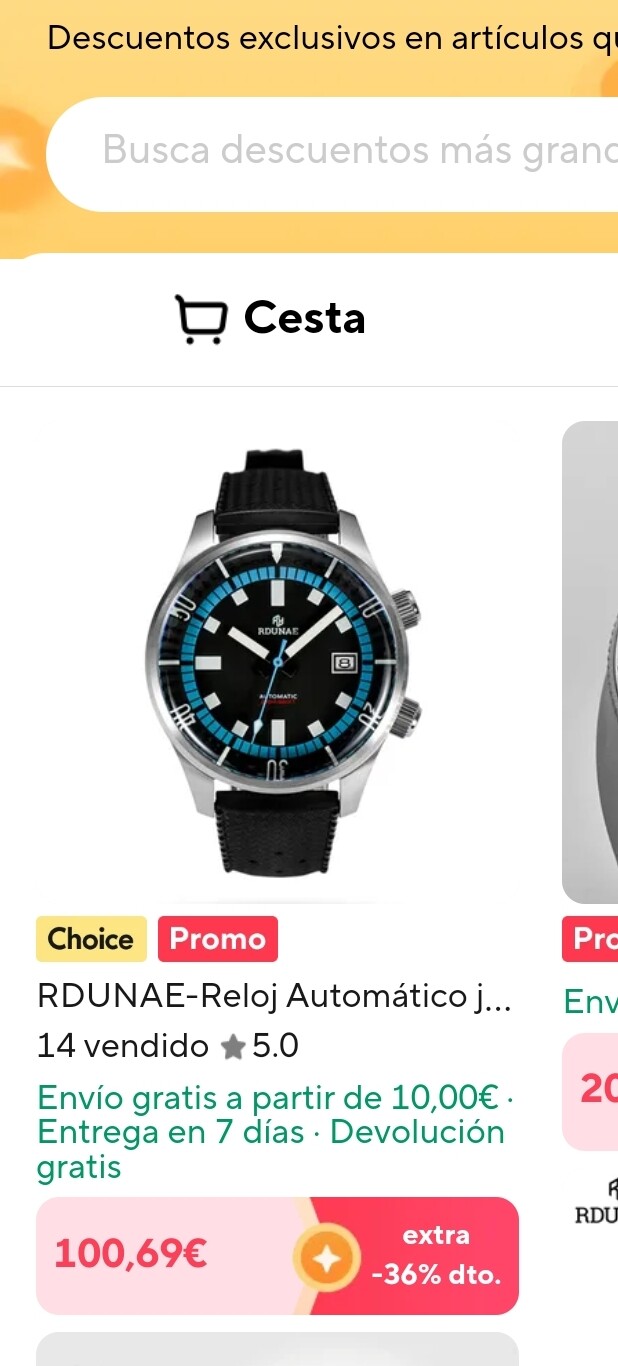The height and width of the screenshot is (1366, 618).
Task: Tap the gold coin discount icon
Action: (327, 1256)
